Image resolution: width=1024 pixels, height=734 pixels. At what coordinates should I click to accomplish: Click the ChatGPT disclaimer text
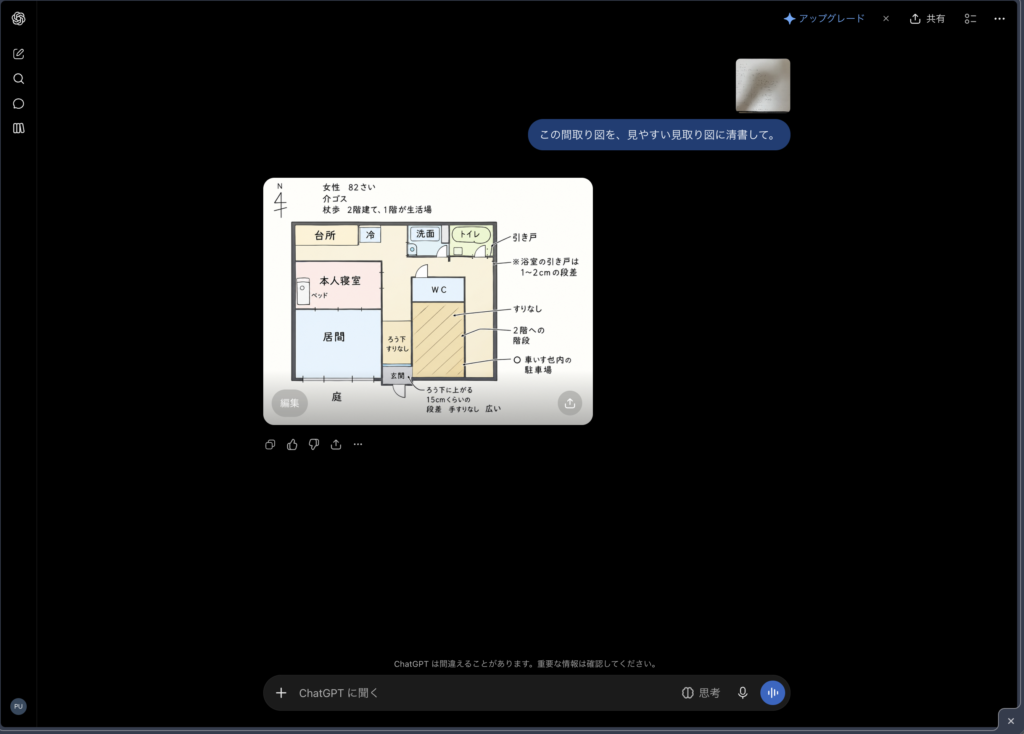pos(526,663)
